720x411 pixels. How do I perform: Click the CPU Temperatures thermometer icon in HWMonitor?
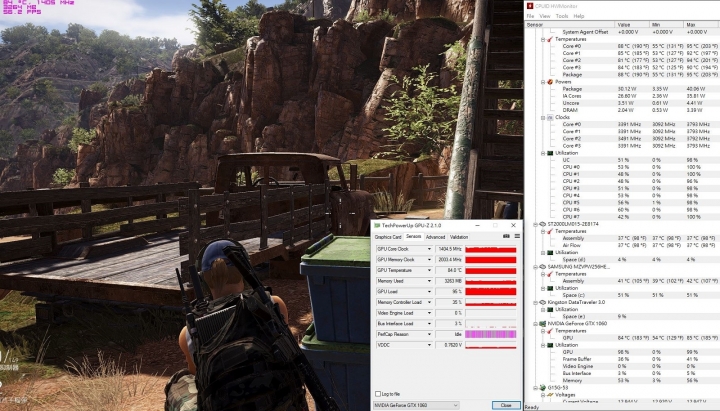pos(550,39)
